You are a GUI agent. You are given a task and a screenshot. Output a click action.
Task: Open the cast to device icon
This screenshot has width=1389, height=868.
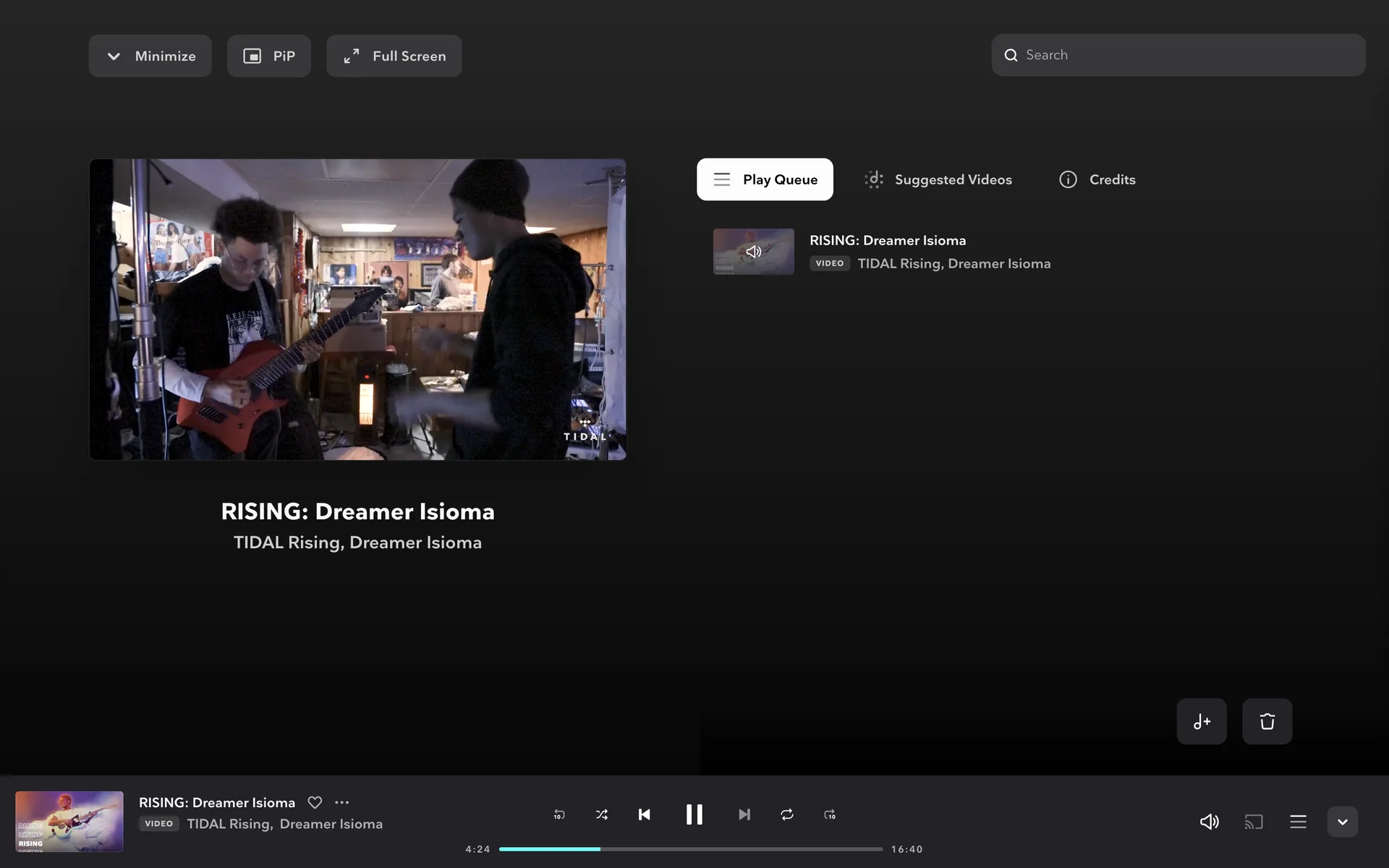coord(1253,822)
